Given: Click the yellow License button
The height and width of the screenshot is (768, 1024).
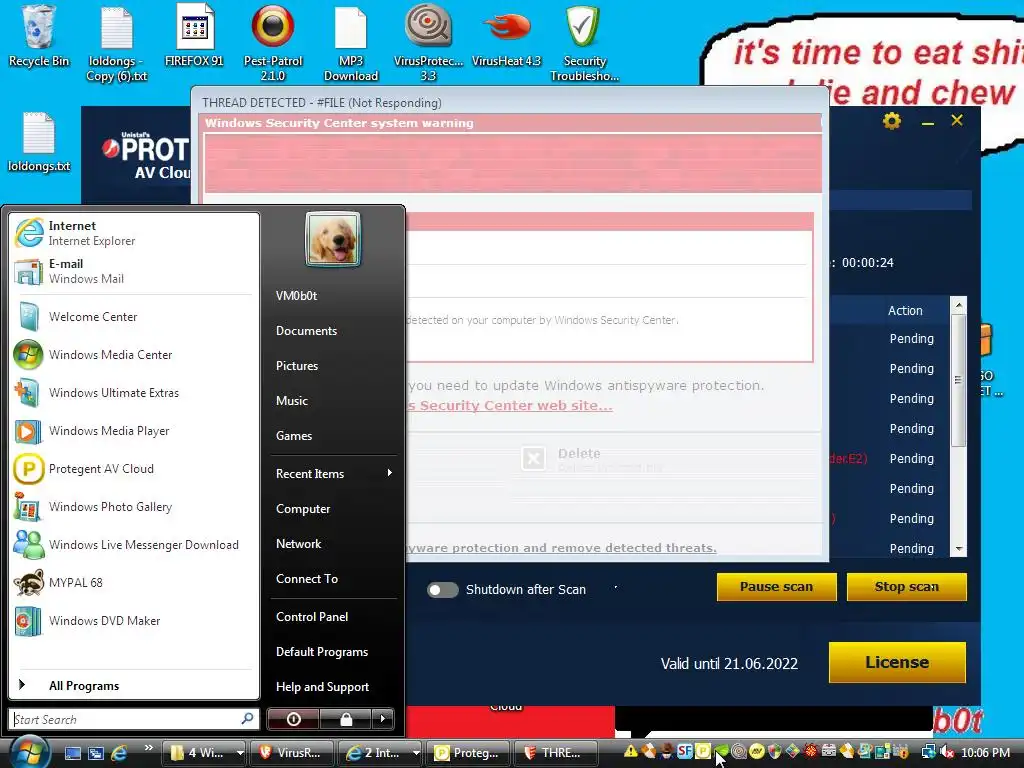Looking at the screenshot, I should tap(897, 662).
